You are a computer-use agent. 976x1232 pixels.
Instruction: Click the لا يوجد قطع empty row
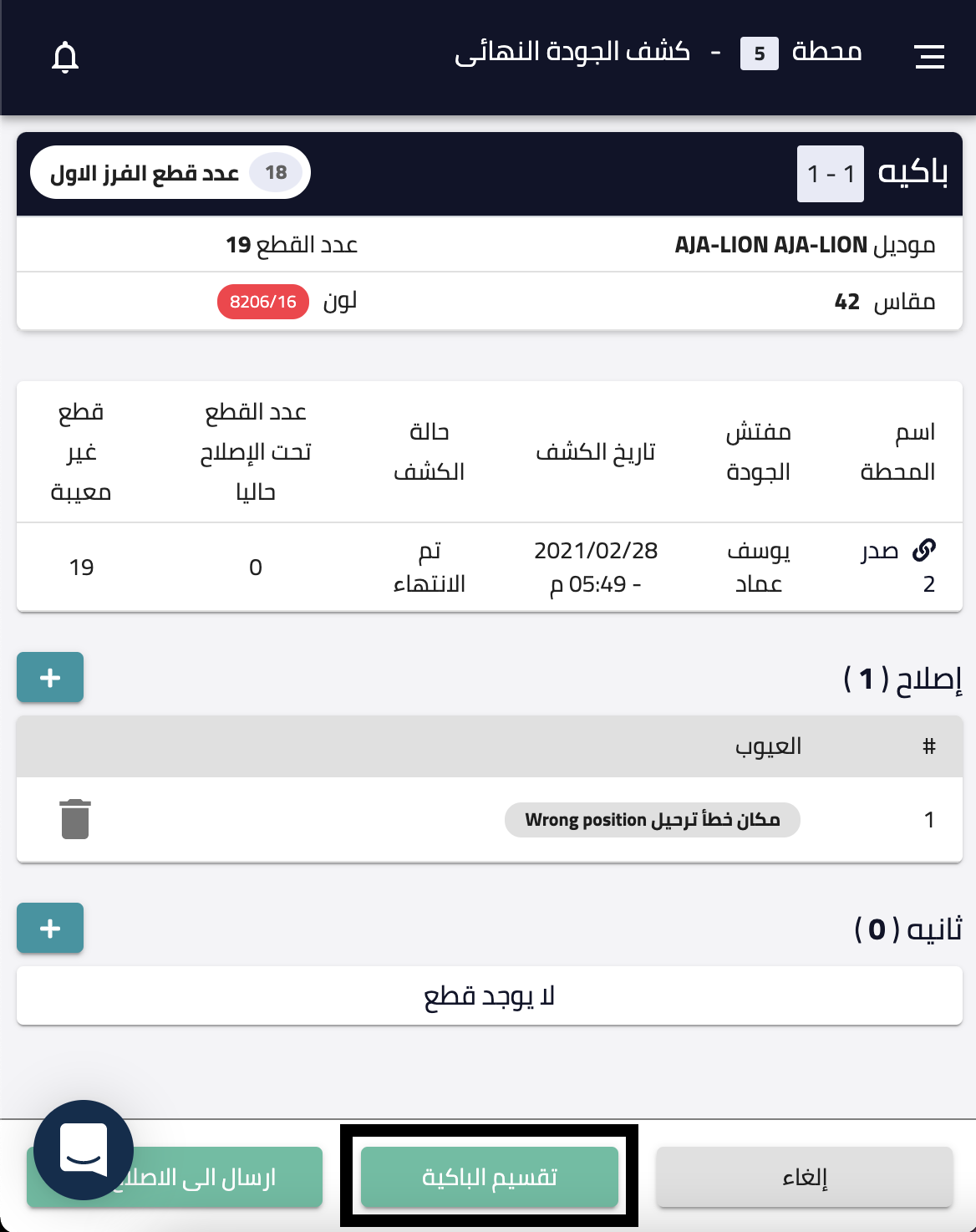[490, 995]
